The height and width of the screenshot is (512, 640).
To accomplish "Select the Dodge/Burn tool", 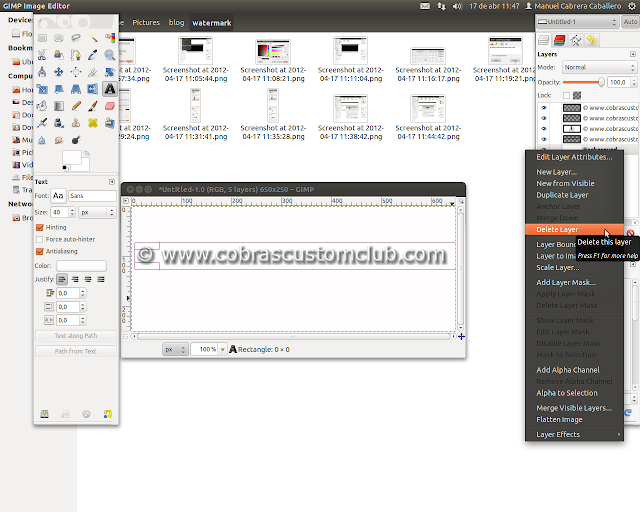I will tap(76, 140).
